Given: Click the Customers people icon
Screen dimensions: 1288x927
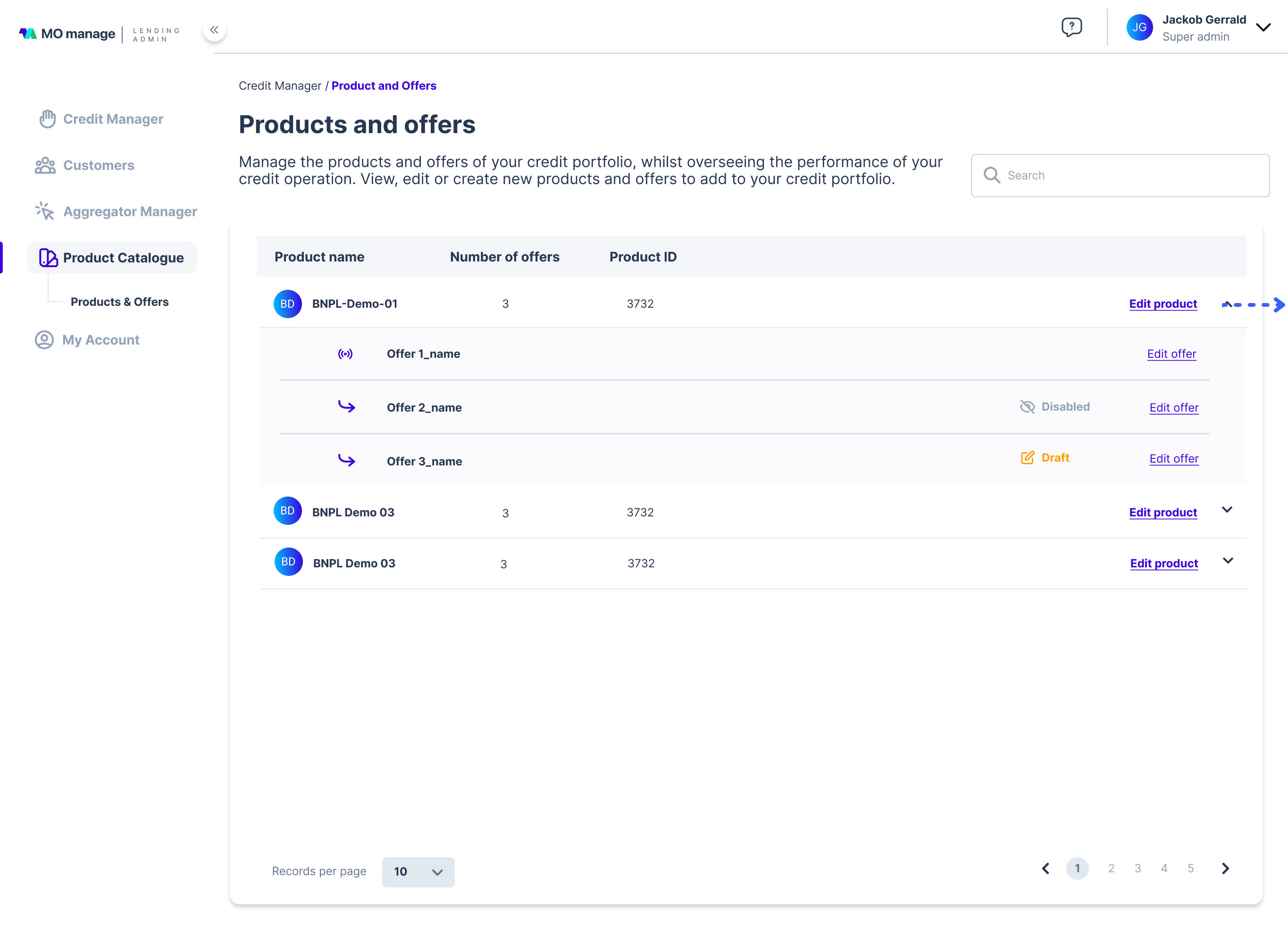Looking at the screenshot, I should point(45,165).
